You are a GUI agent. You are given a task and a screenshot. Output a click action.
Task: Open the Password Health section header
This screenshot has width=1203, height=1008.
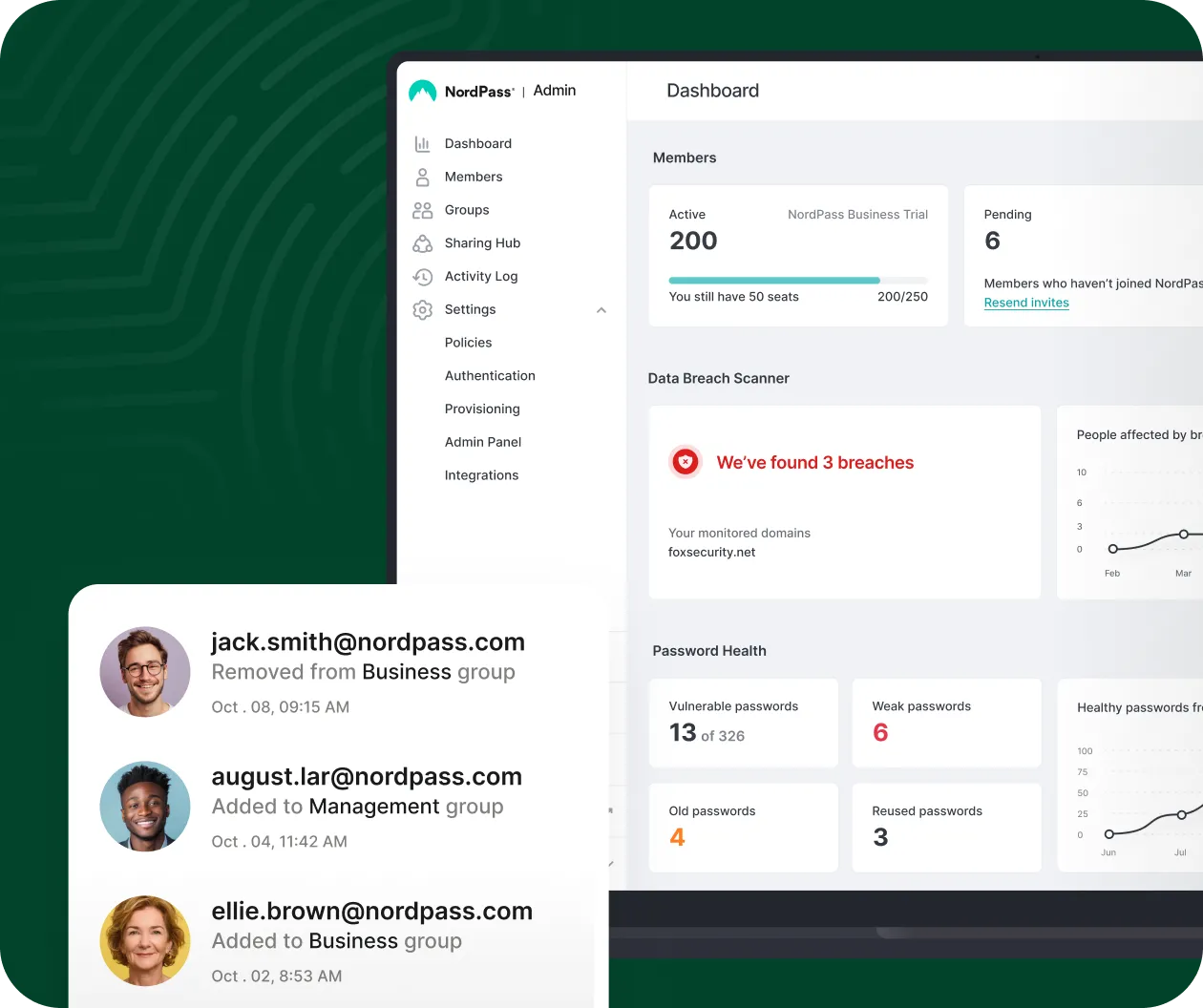709,650
